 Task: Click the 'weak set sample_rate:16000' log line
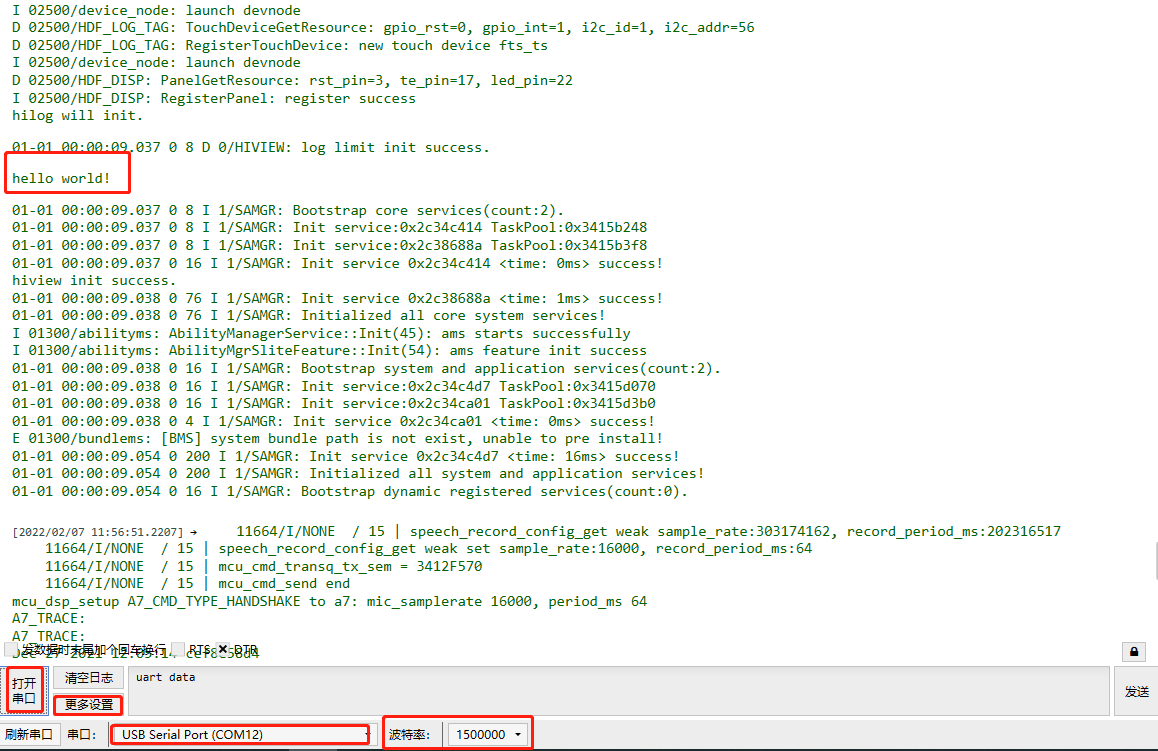tap(428, 549)
